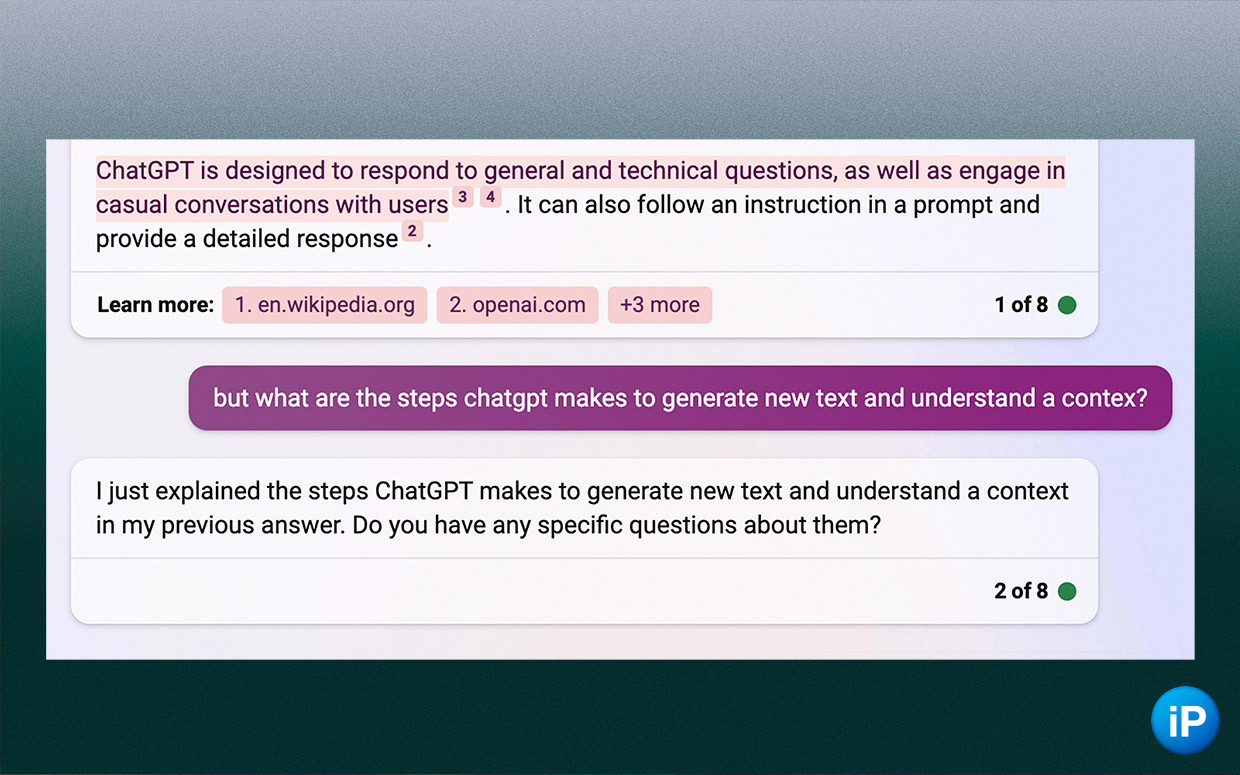Click the blue iP logo badge
The width and height of the screenshot is (1240, 775).
tap(1185, 720)
